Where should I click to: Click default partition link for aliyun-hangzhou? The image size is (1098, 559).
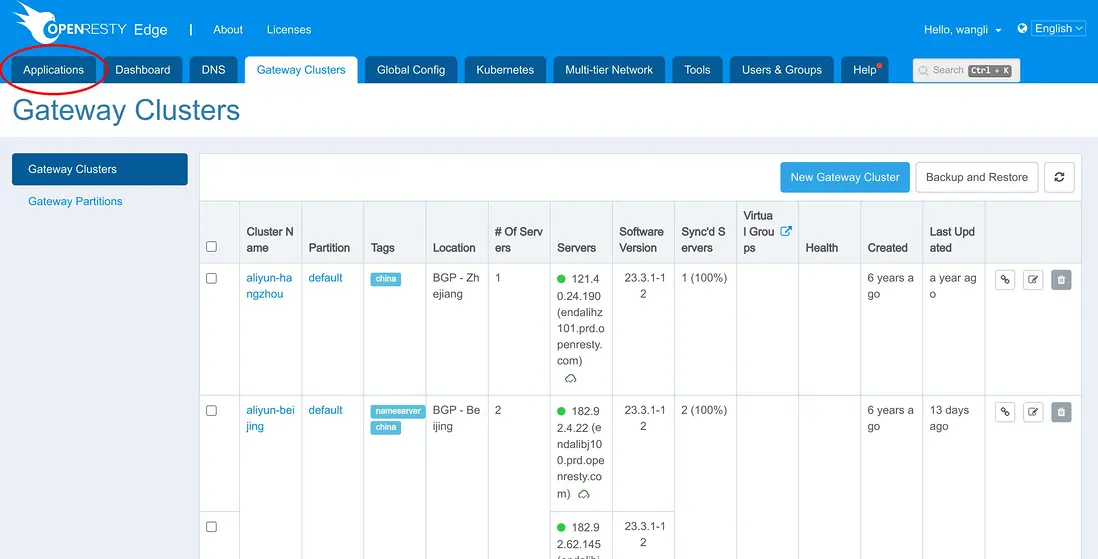[x=326, y=277]
